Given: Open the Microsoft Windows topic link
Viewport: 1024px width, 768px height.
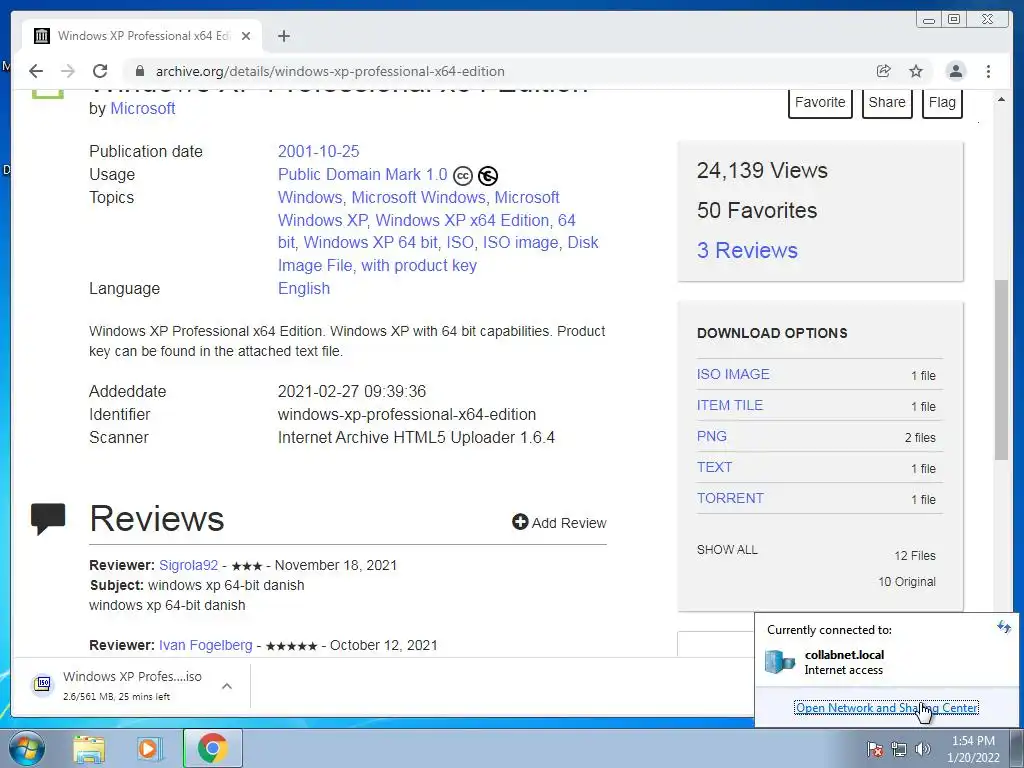Looking at the screenshot, I should tap(419, 197).
